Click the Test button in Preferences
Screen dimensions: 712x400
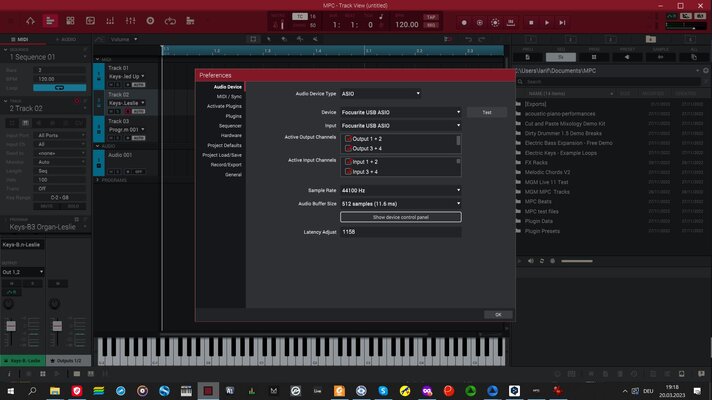pyautogui.click(x=487, y=112)
